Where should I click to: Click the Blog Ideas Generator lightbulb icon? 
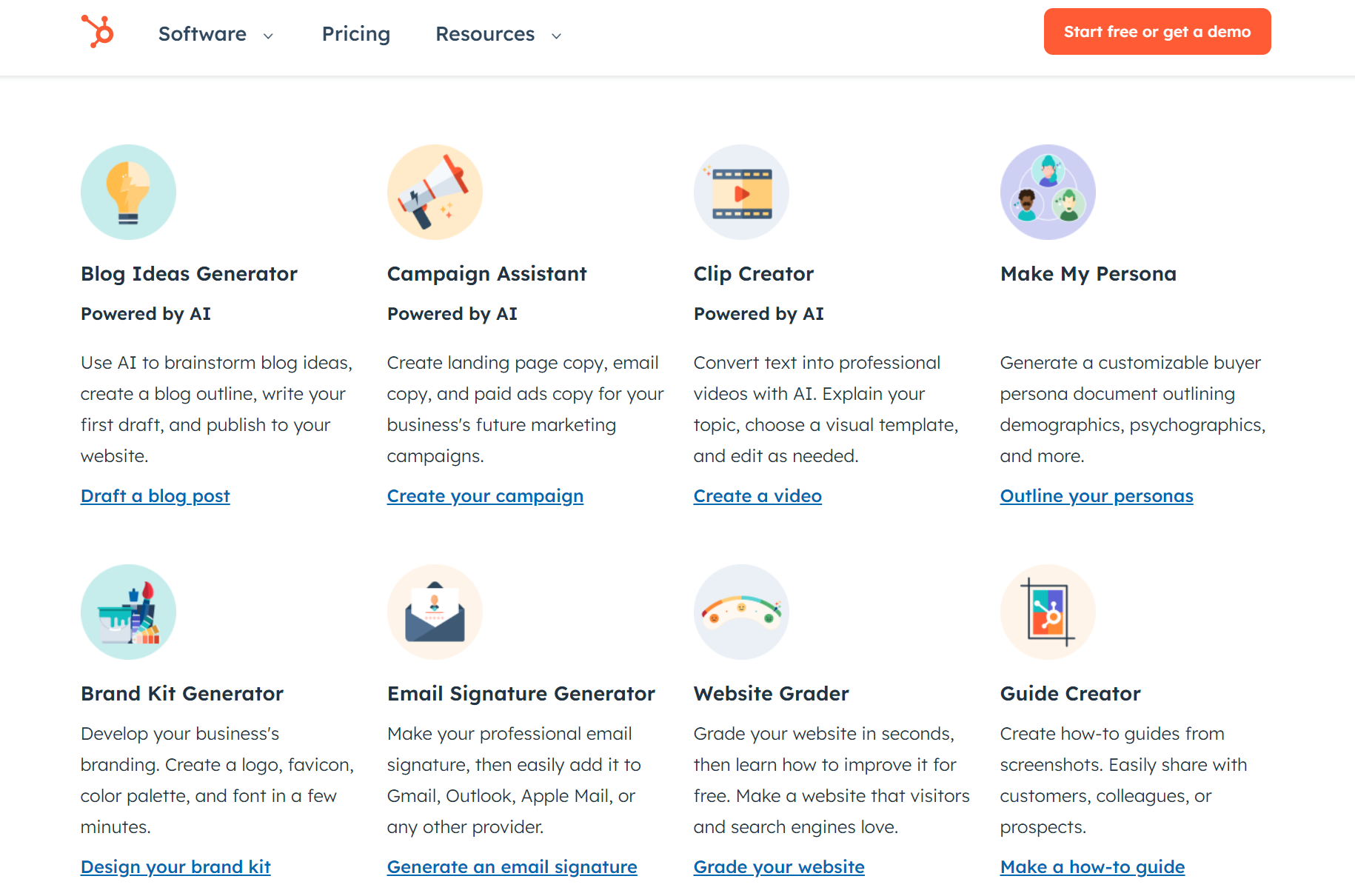[128, 192]
